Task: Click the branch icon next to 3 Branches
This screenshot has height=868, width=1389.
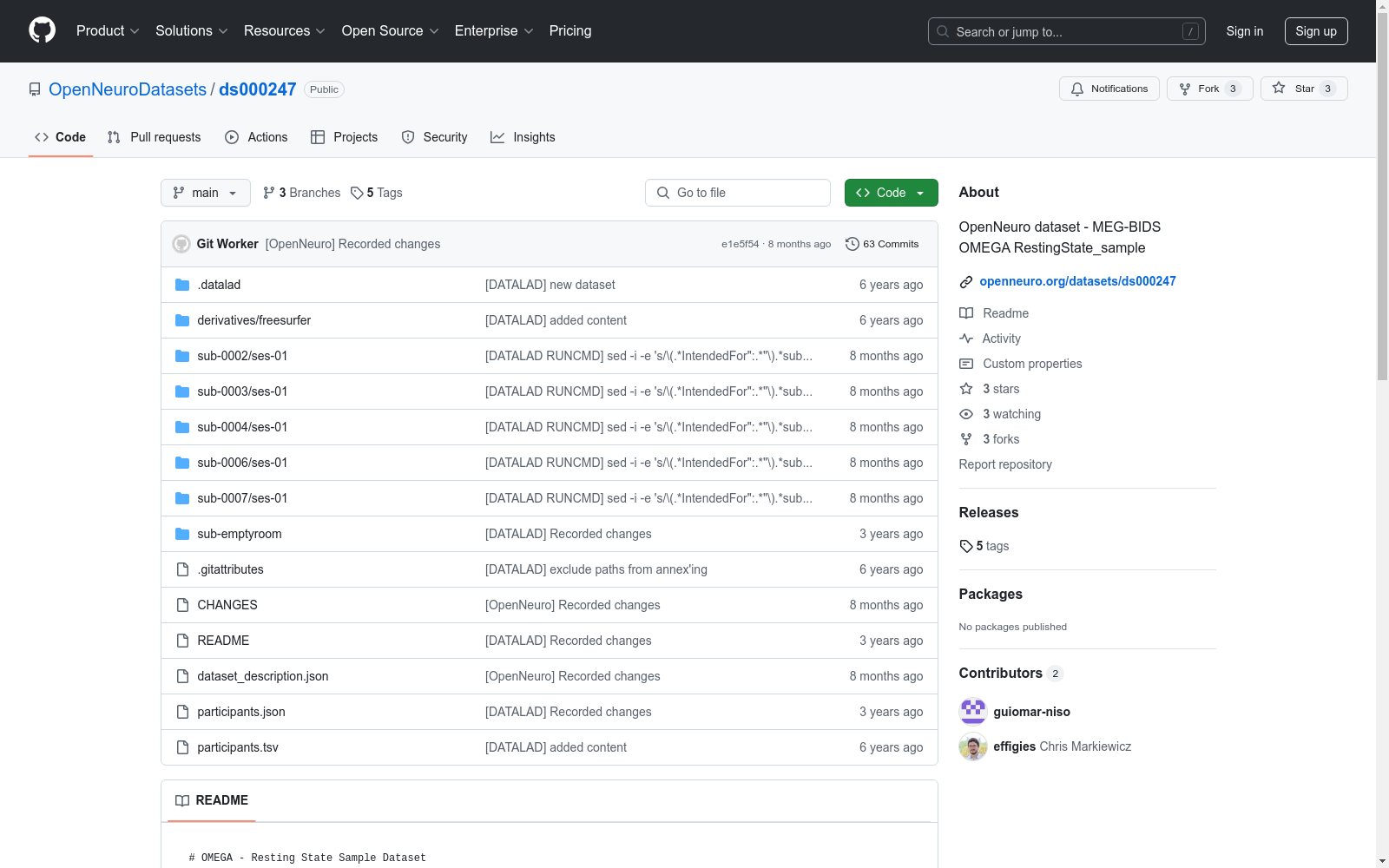Action: (x=269, y=193)
